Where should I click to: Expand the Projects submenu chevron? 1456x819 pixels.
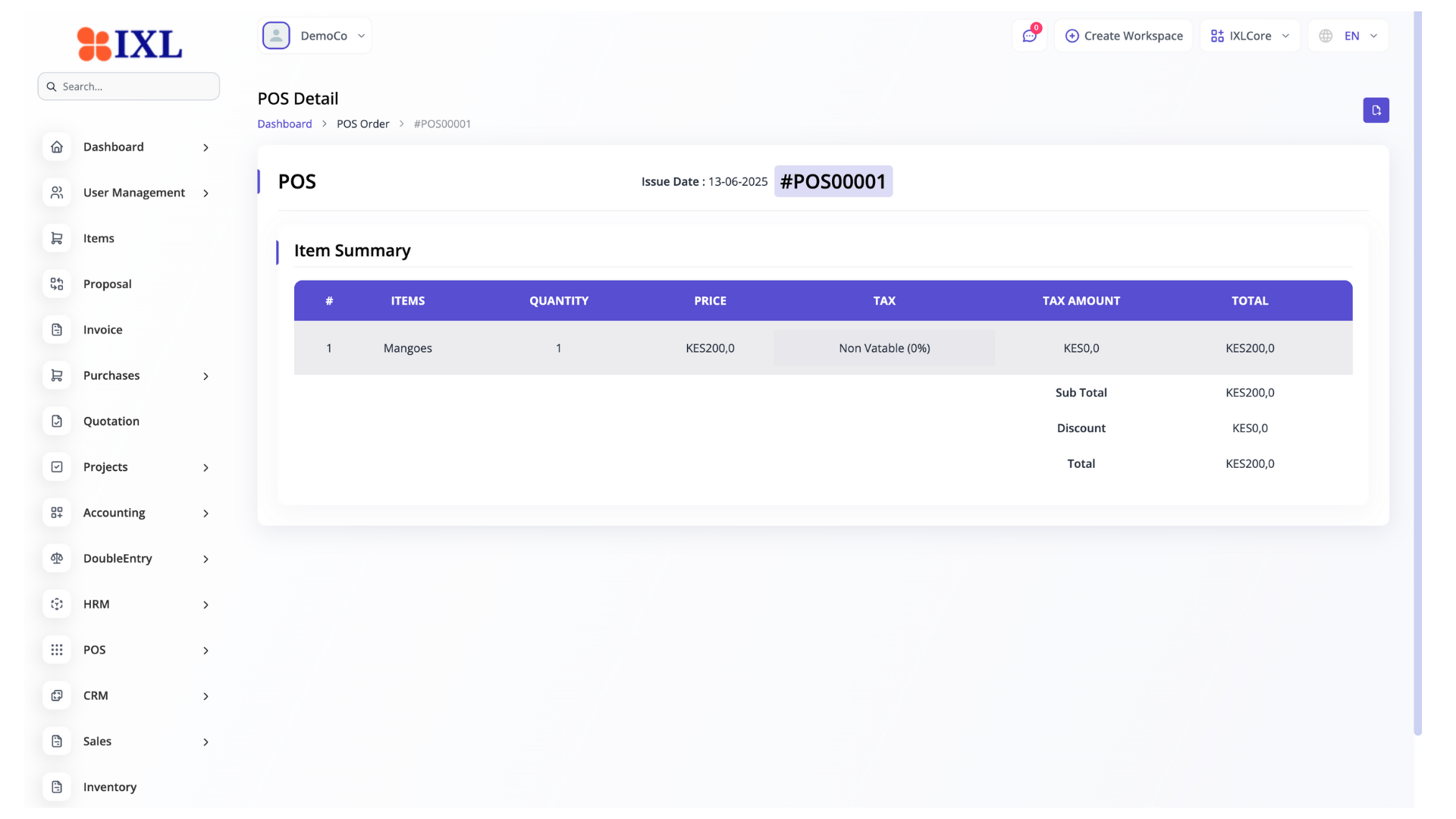tap(206, 468)
